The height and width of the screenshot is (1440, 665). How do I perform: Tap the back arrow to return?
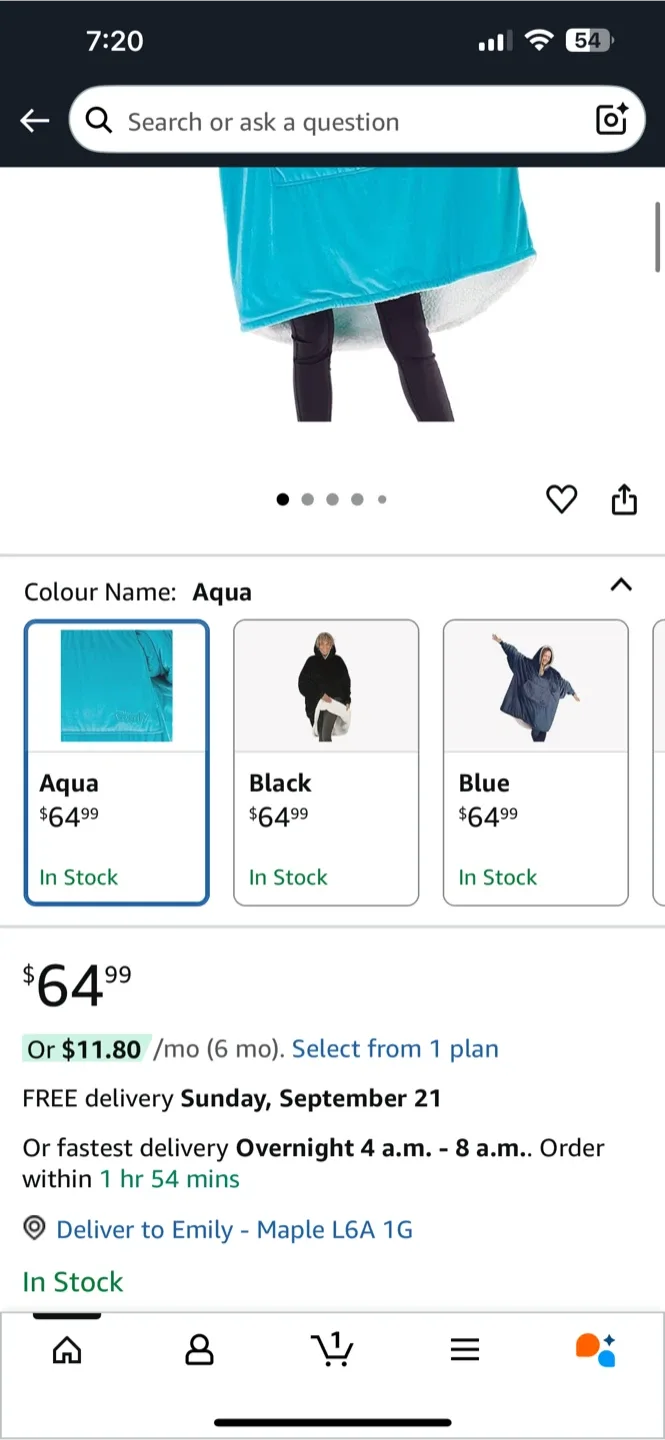coord(34,120)
